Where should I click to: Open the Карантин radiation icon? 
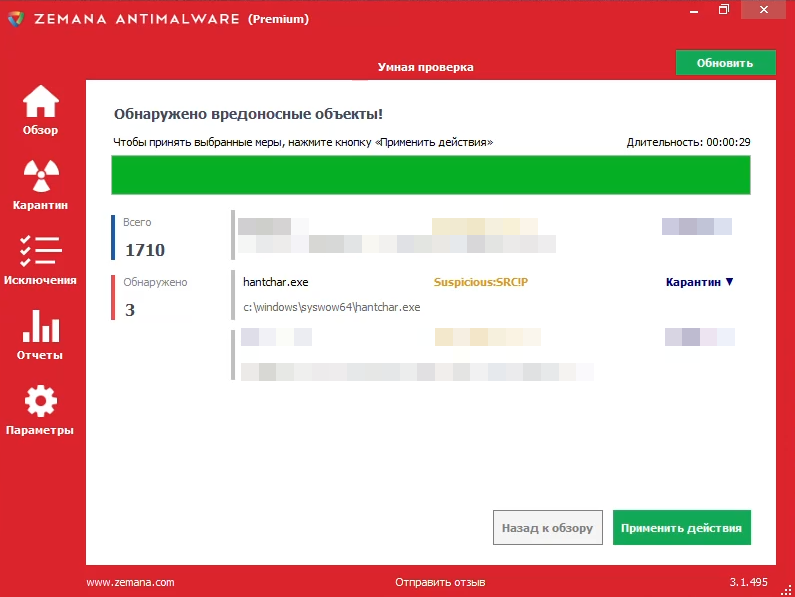(41, 176)
